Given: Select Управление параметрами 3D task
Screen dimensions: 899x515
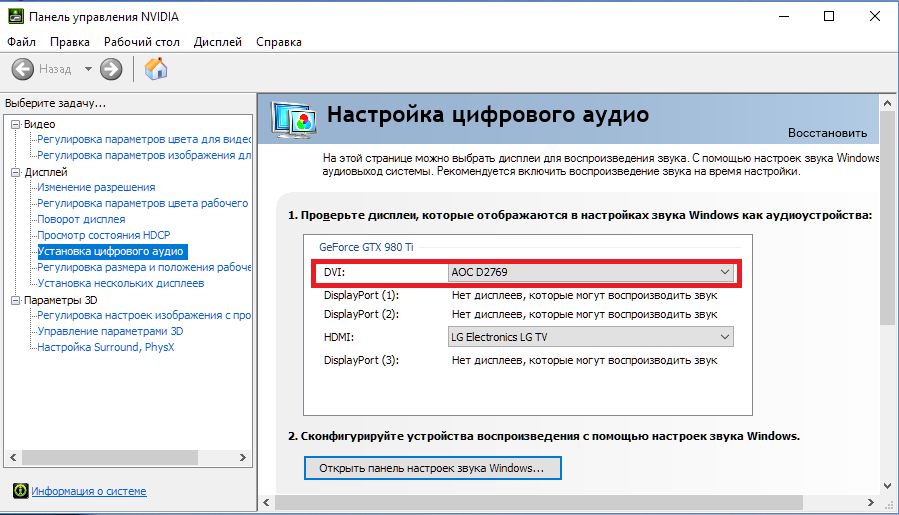Looking at the screenshot, I should 110,331.
